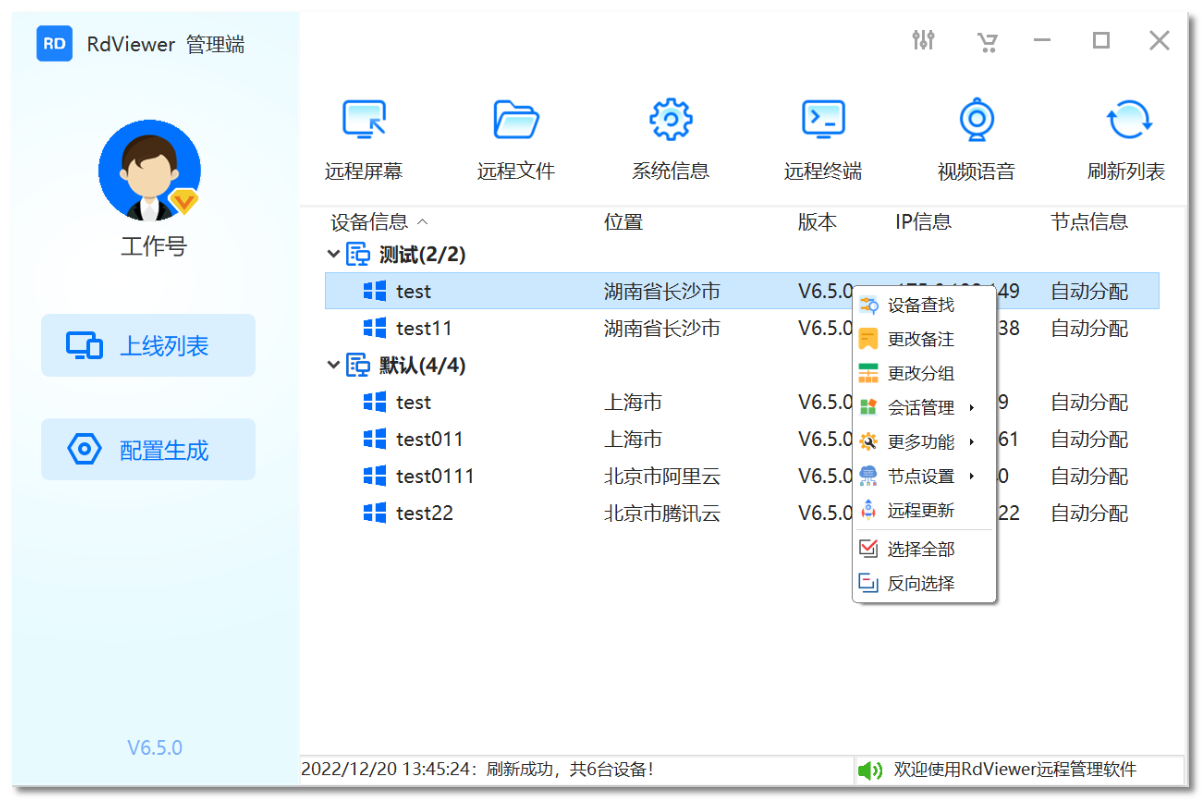Viewport: 1202px width, 800px height.
Task: Click the 工作号 user avatar
Action: click(x=149, y=170)
